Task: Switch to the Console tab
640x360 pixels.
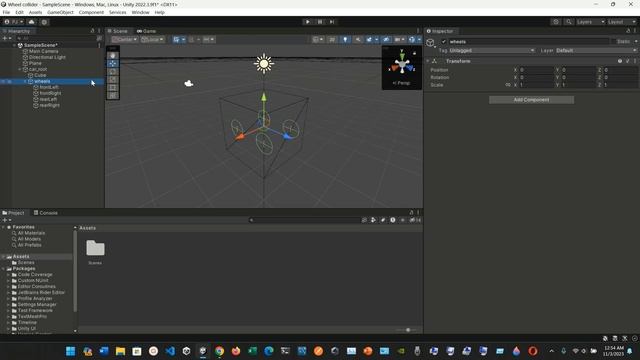Action: (46, 213)
